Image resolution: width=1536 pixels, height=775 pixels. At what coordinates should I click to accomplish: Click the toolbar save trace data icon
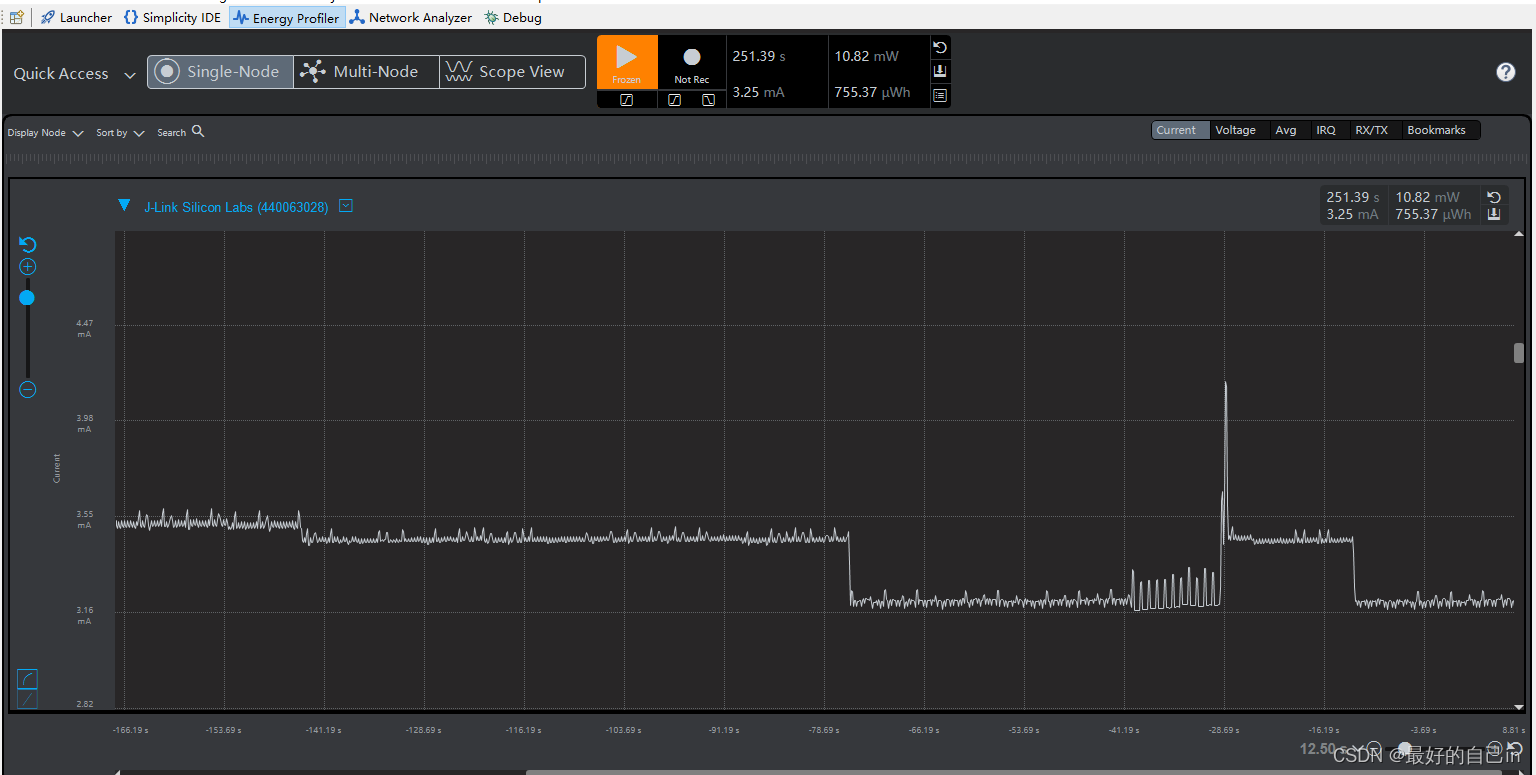[940, 71]
